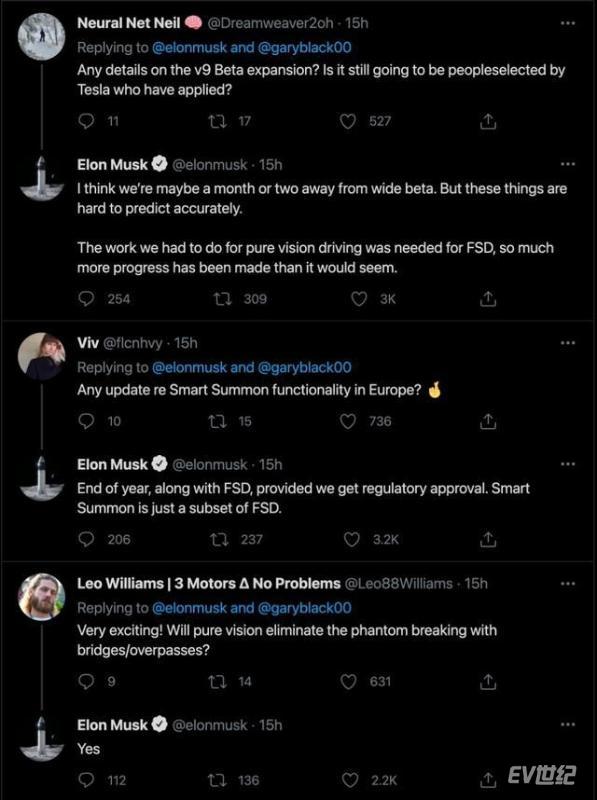Reply to Elon Musk's "Yes" tweet
The height and width of the screenshot is (800, 597).
pos(86,780)
